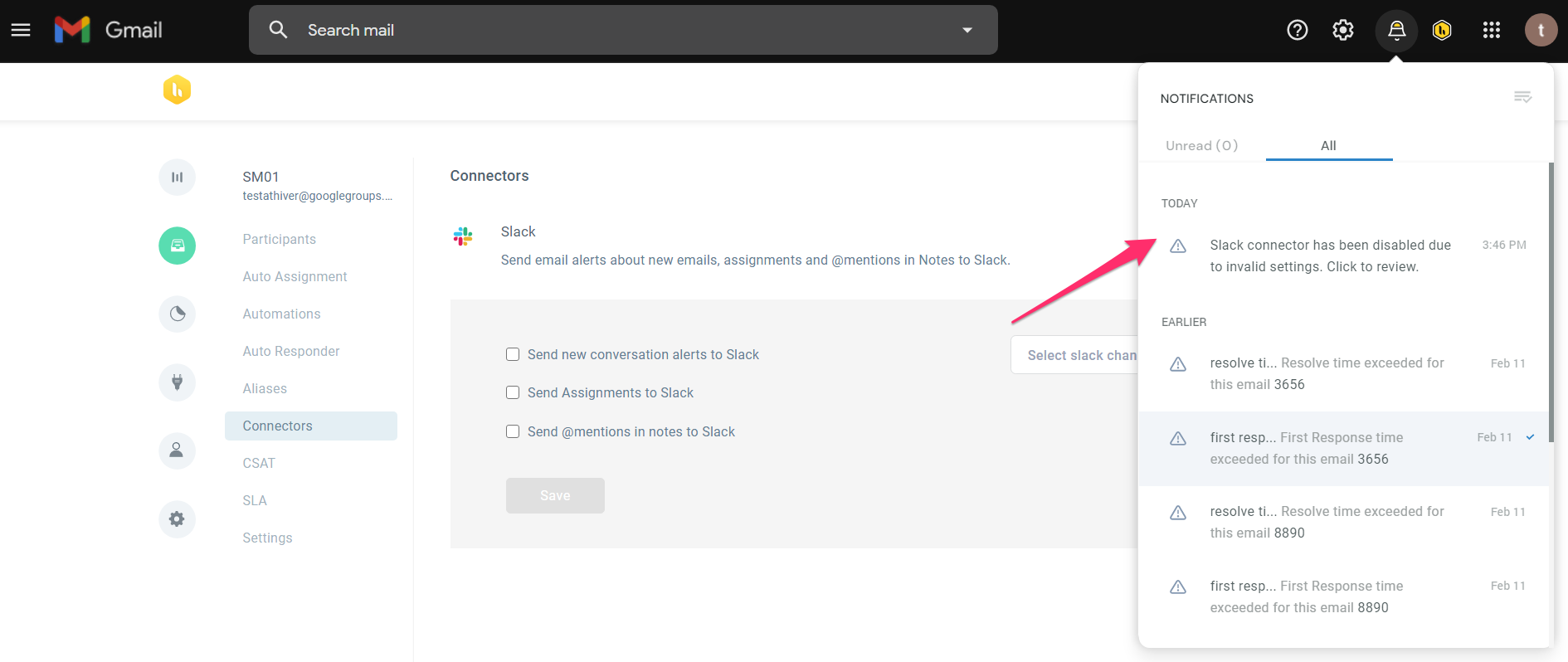Open the account avatar 't'

click(1541, 30)
